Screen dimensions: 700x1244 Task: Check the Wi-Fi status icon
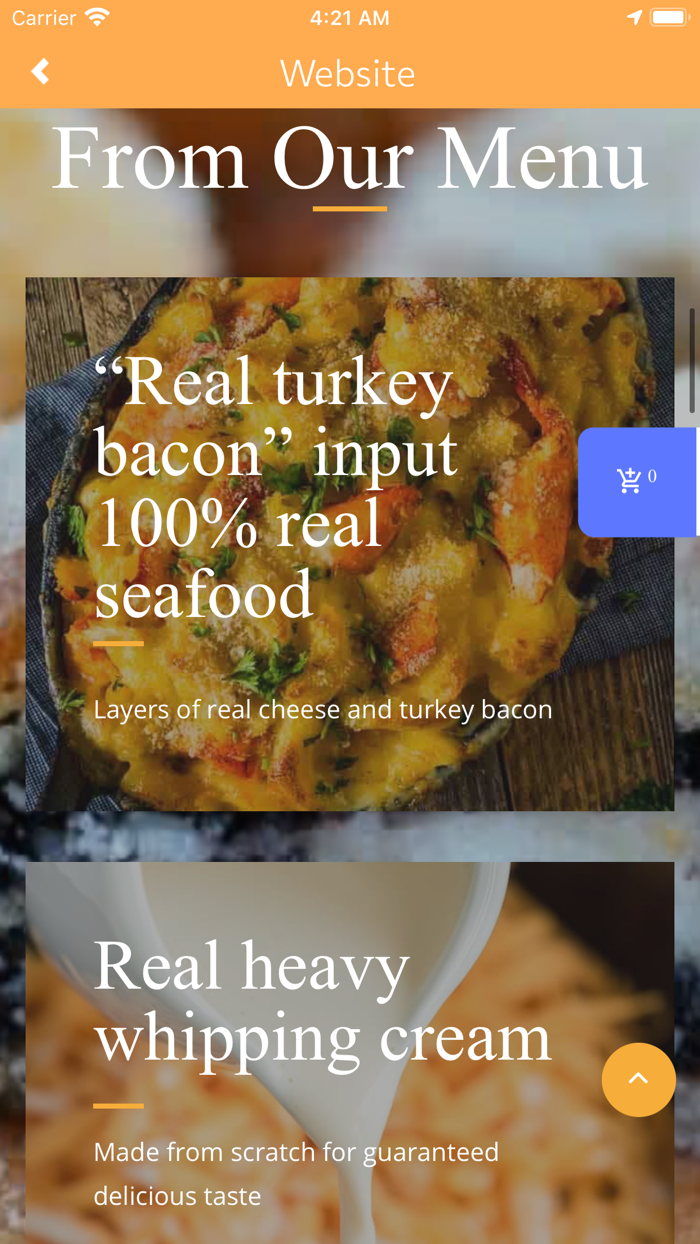(x=97, y=18)
